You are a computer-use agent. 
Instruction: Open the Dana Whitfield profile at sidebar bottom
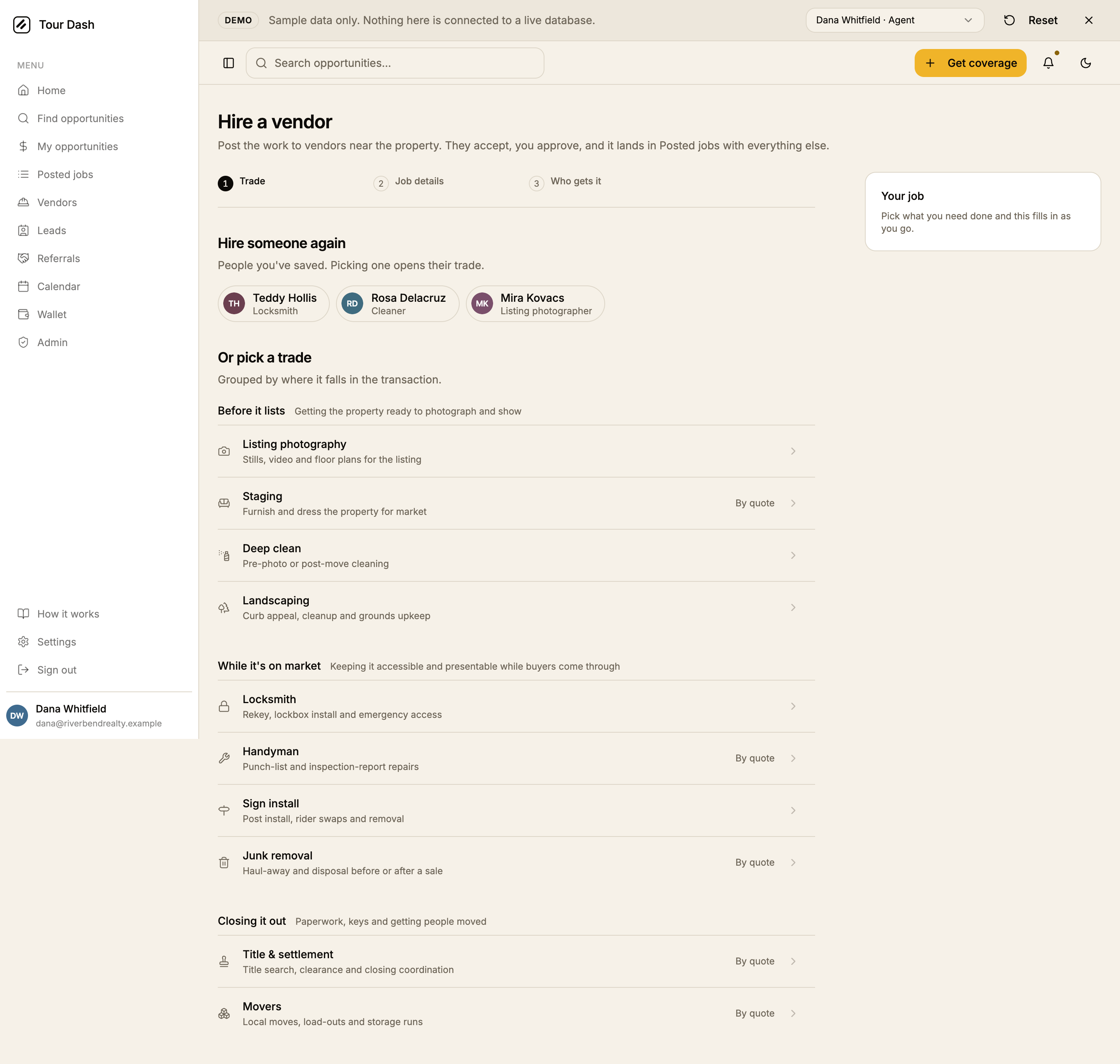click(x=99, y=716)
